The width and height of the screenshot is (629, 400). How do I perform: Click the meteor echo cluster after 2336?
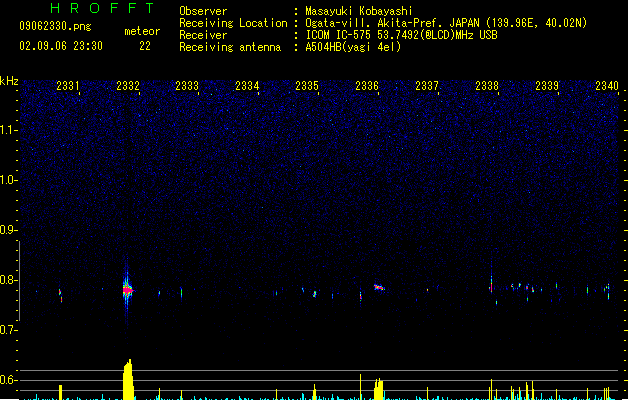point(379,287)
